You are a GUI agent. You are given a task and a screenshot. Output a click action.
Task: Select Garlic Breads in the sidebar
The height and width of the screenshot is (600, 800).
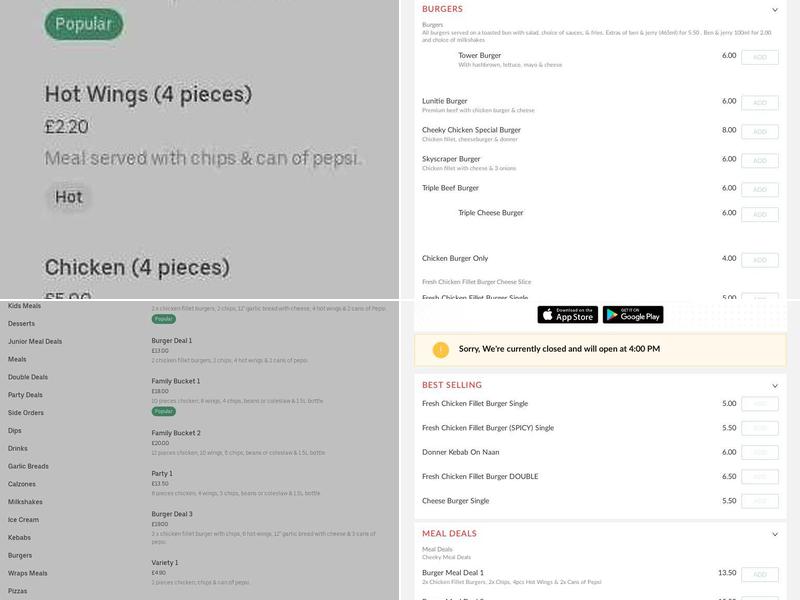point(28,466)
